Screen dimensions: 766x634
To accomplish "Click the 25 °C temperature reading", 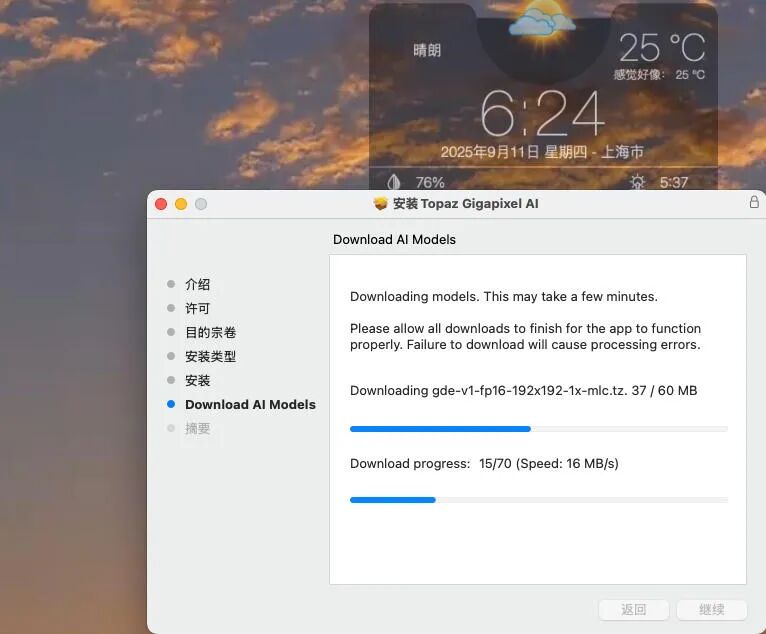I will pos(662,48).
